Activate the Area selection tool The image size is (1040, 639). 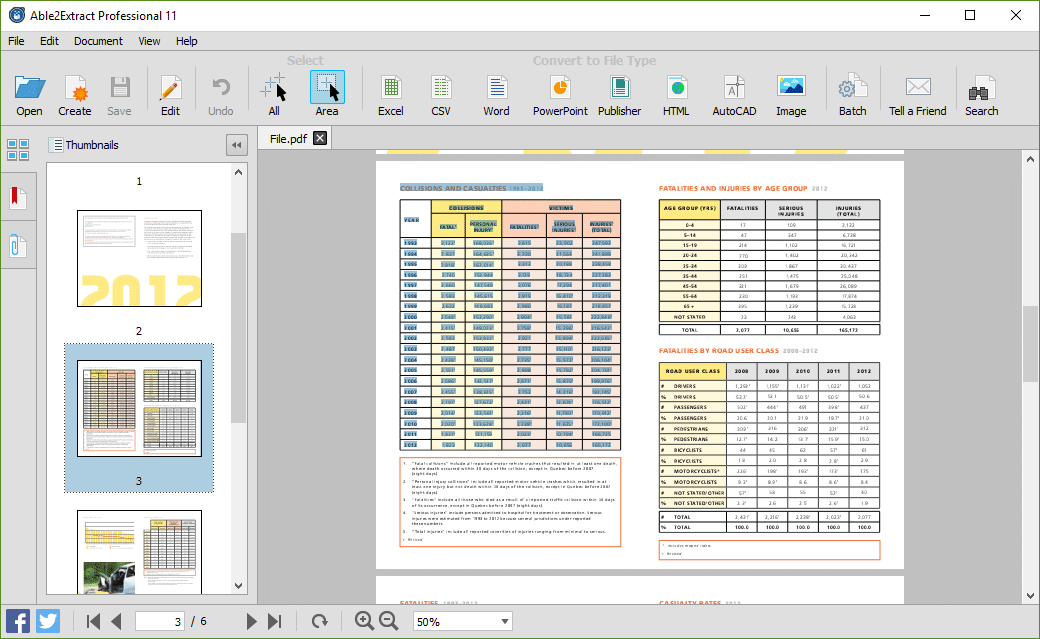(327, 95)
